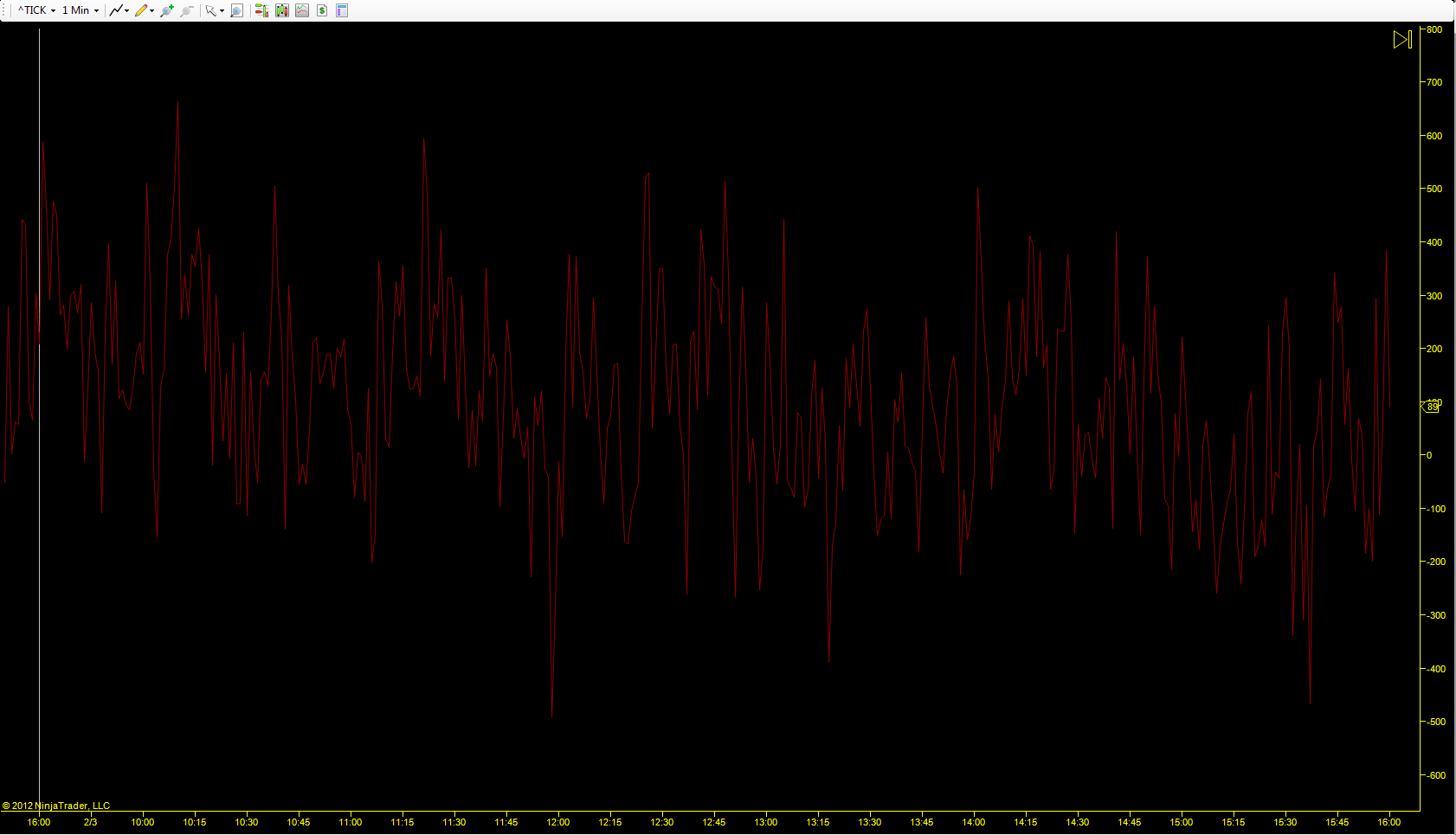Open the chart trader icon
The image size is (1456, 835).
(261, 10)
